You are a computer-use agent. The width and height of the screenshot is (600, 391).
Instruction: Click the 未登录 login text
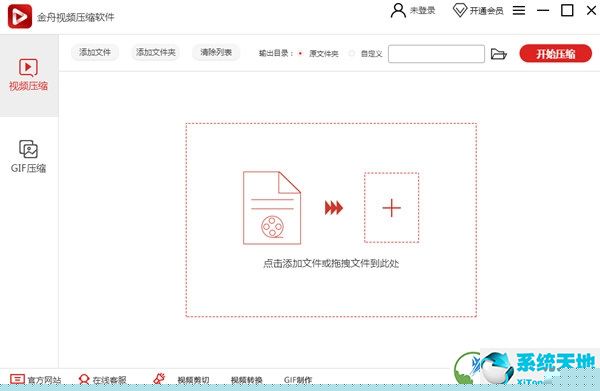pos(422,10)
